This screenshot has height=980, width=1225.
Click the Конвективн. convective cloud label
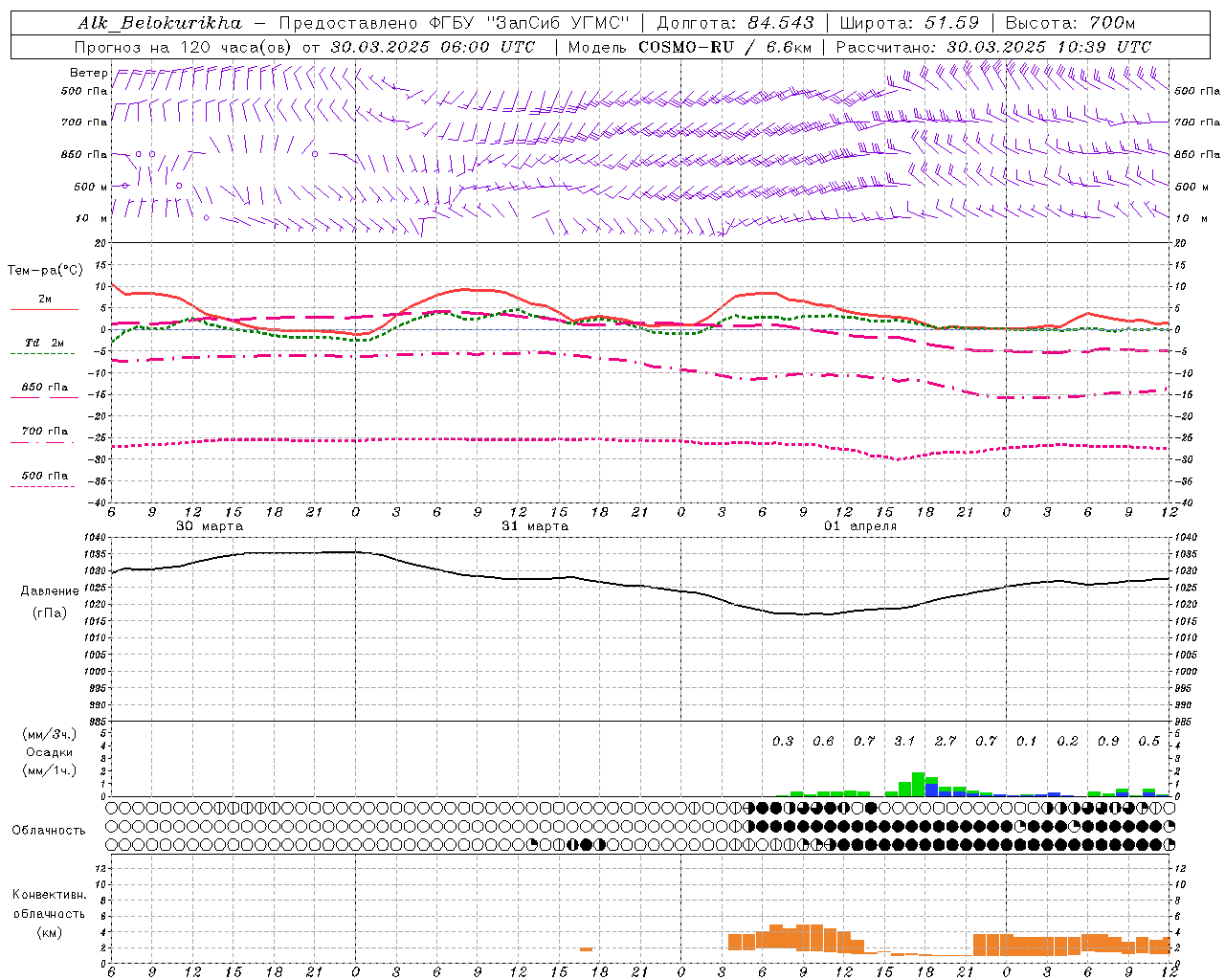click(49, 895)
